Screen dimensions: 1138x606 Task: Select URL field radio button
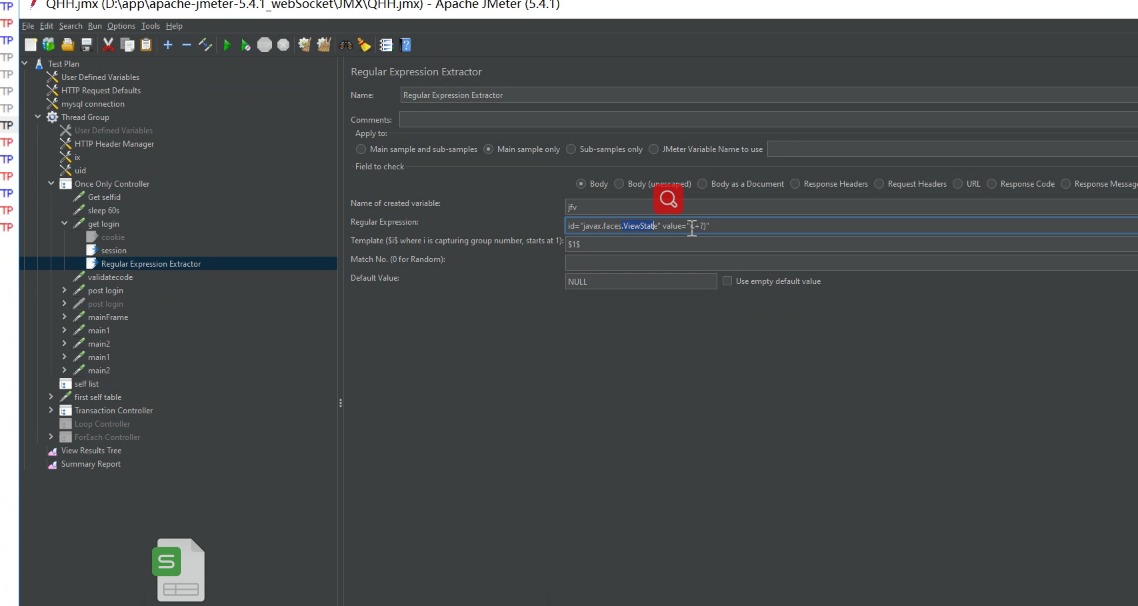pos(958,184)
